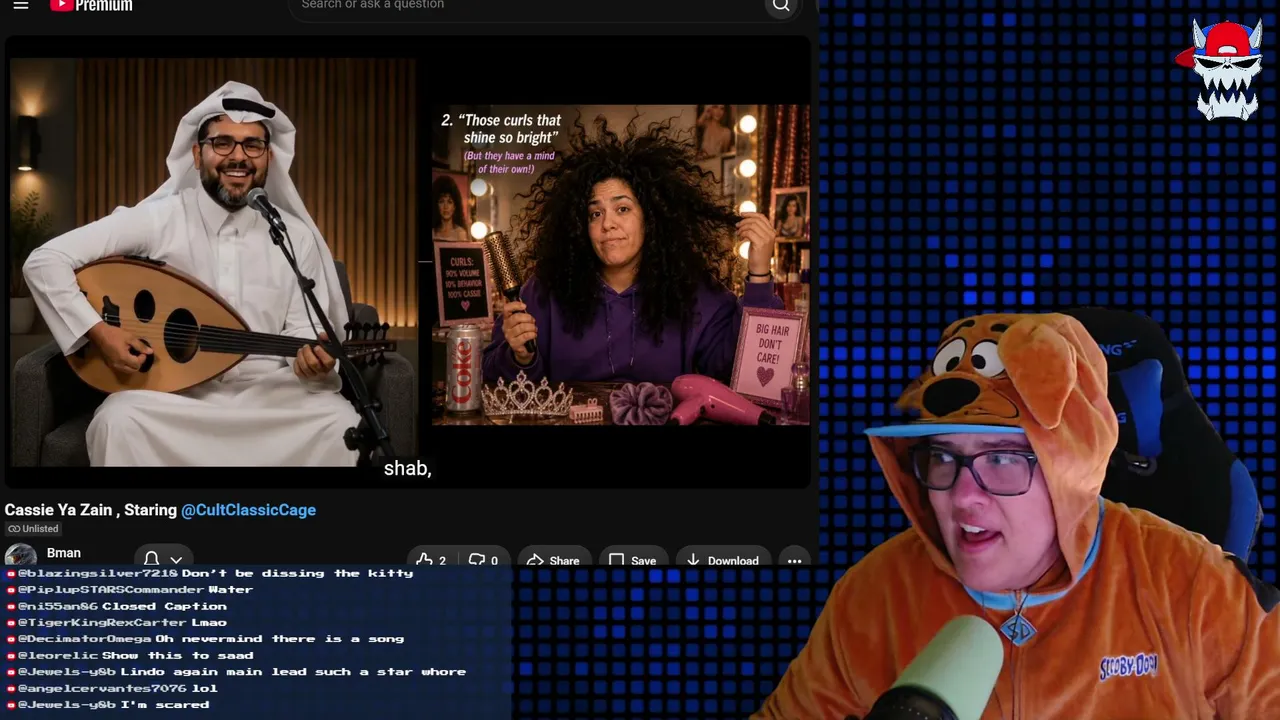
Task: Click @PiplupSTARSCommander's 'Water' chat message
Action: [x=130, y=589]
